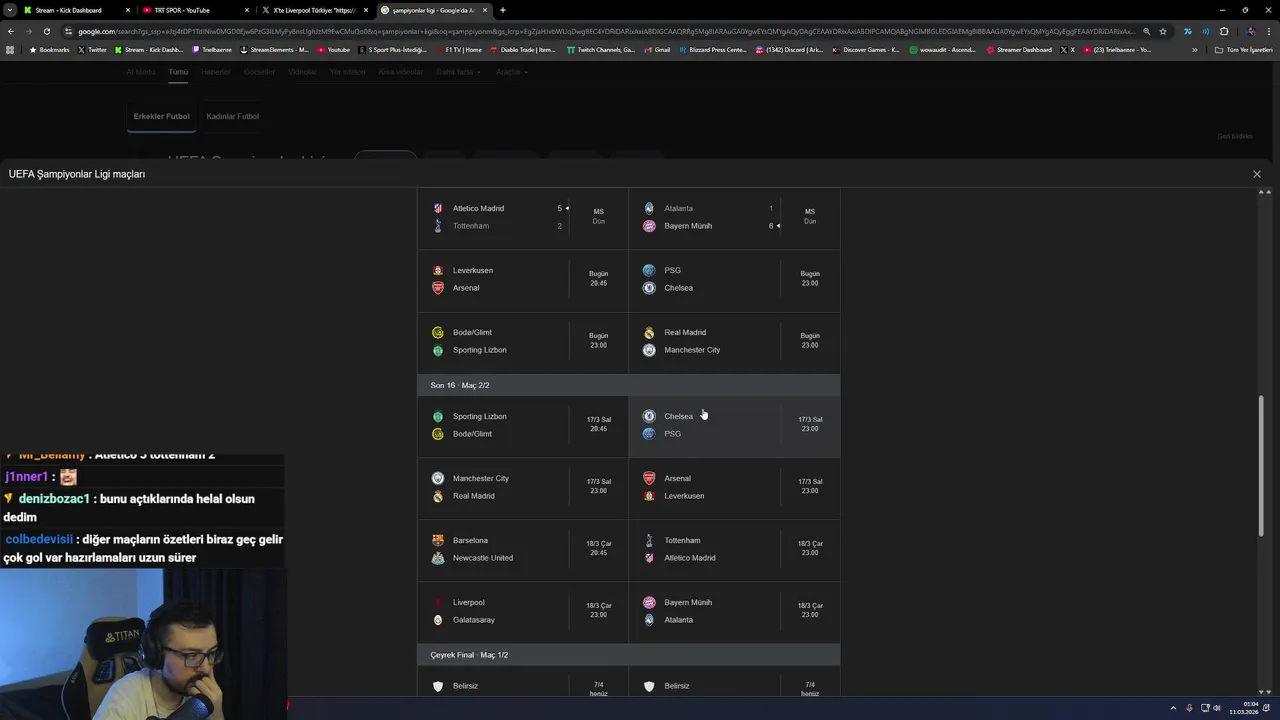Switch to TRT SPOR - YouTube browser tab
The height and width of the screenshot is (720, 1280).
point(195,10)
